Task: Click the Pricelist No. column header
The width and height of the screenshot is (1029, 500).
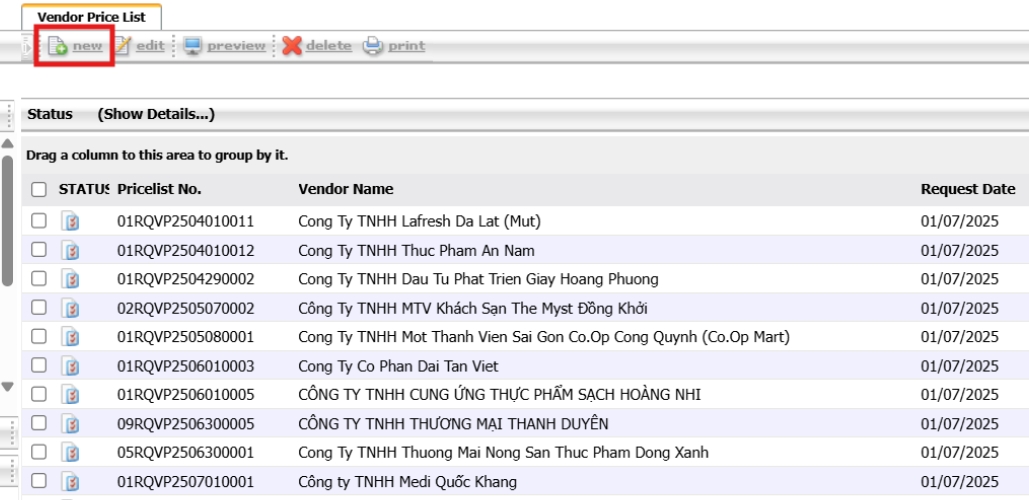Action: [x=159, y=189]
